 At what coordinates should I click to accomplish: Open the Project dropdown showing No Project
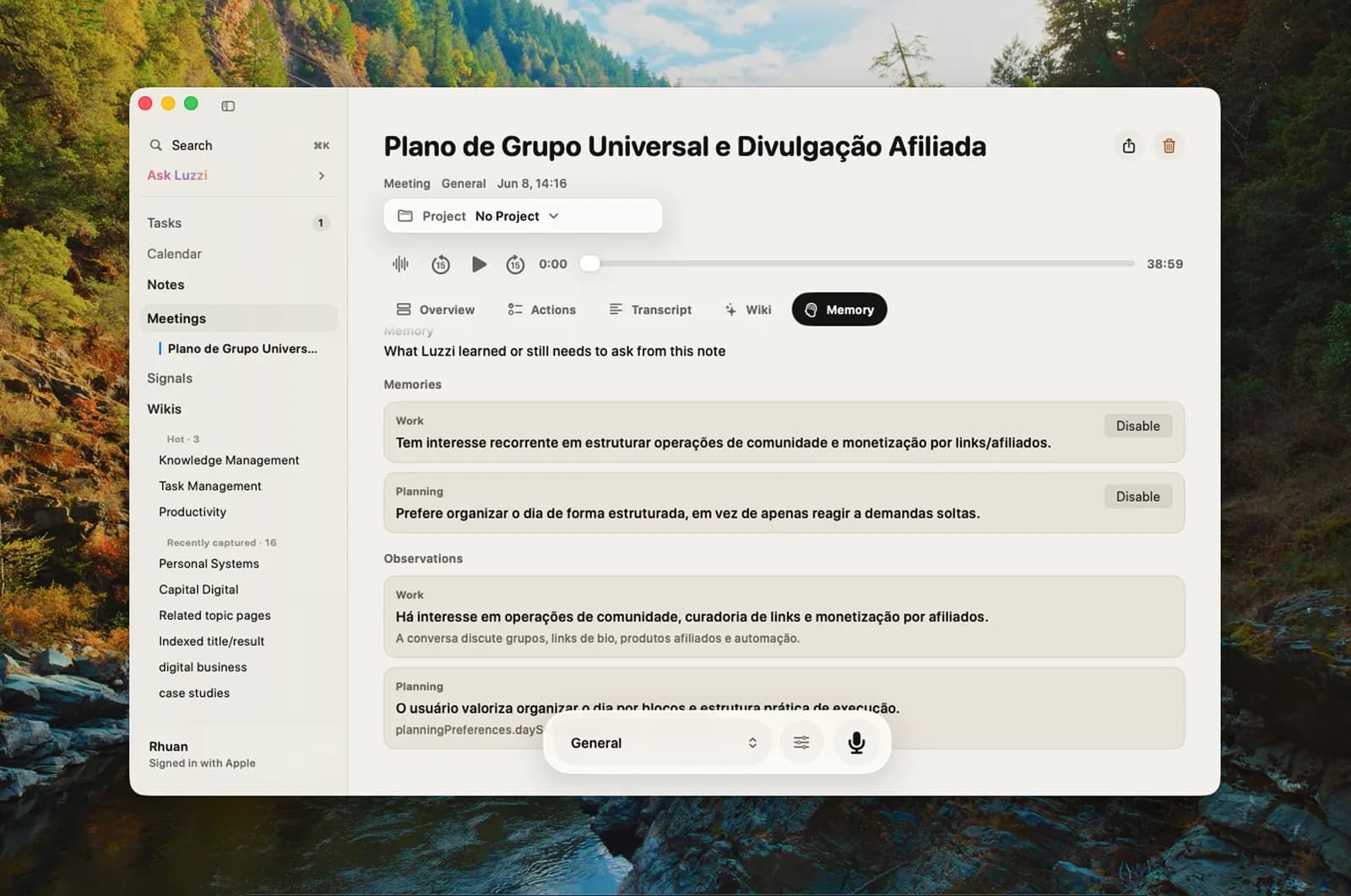[x=523, y=216]
